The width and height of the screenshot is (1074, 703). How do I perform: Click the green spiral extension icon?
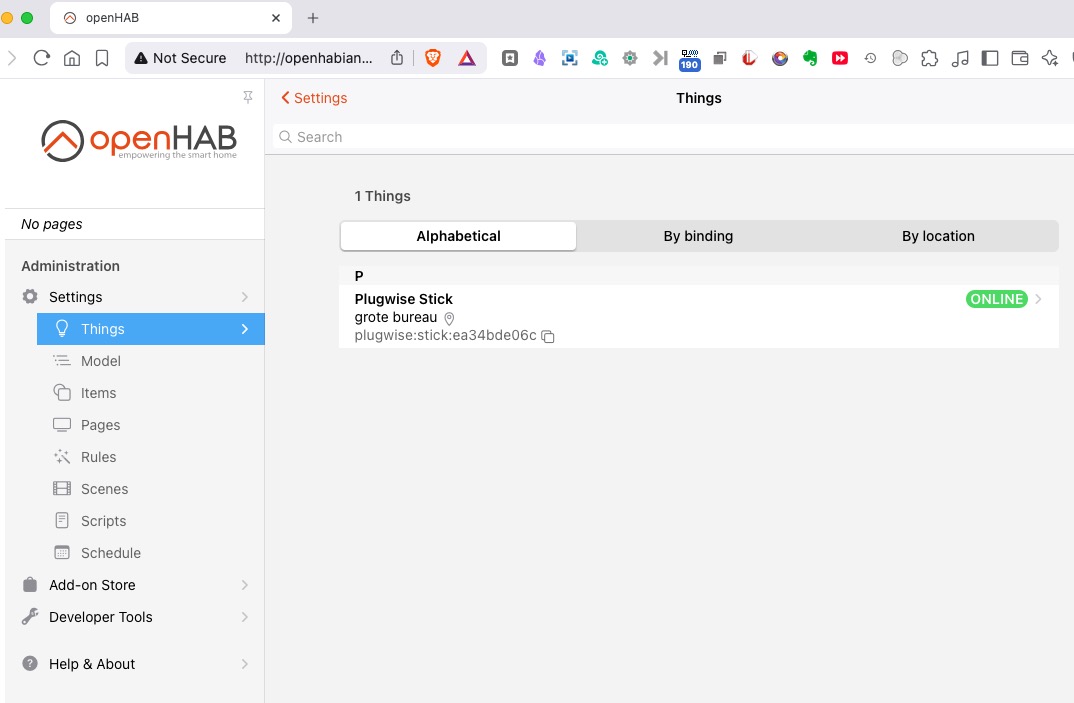tap(600, 58)
